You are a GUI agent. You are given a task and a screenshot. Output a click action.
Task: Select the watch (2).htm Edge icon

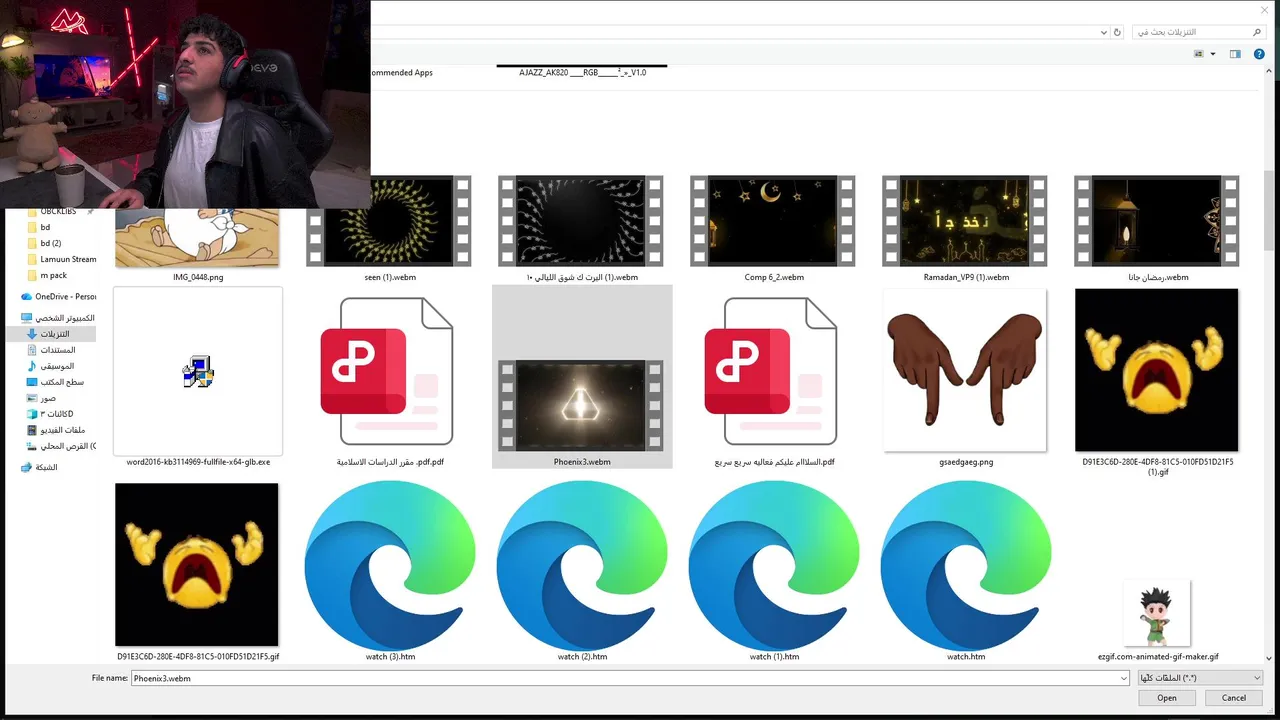[581, 565]
